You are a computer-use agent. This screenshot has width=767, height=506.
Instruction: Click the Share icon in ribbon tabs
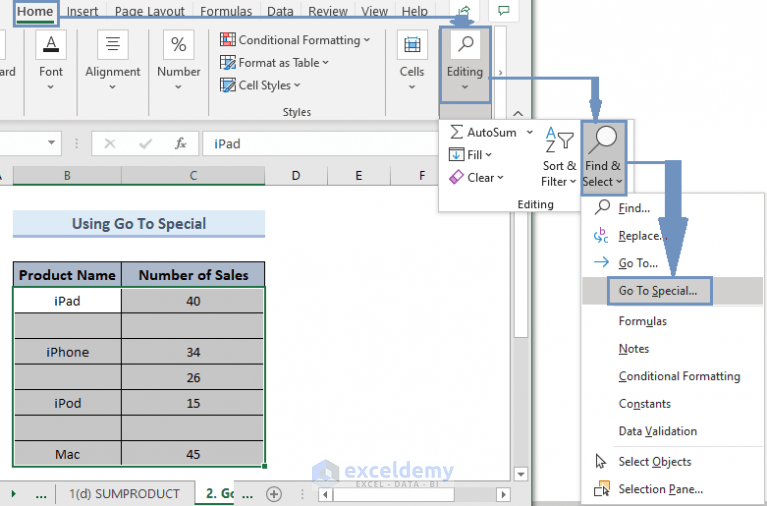pyautogui.click(x=464, y=10)
